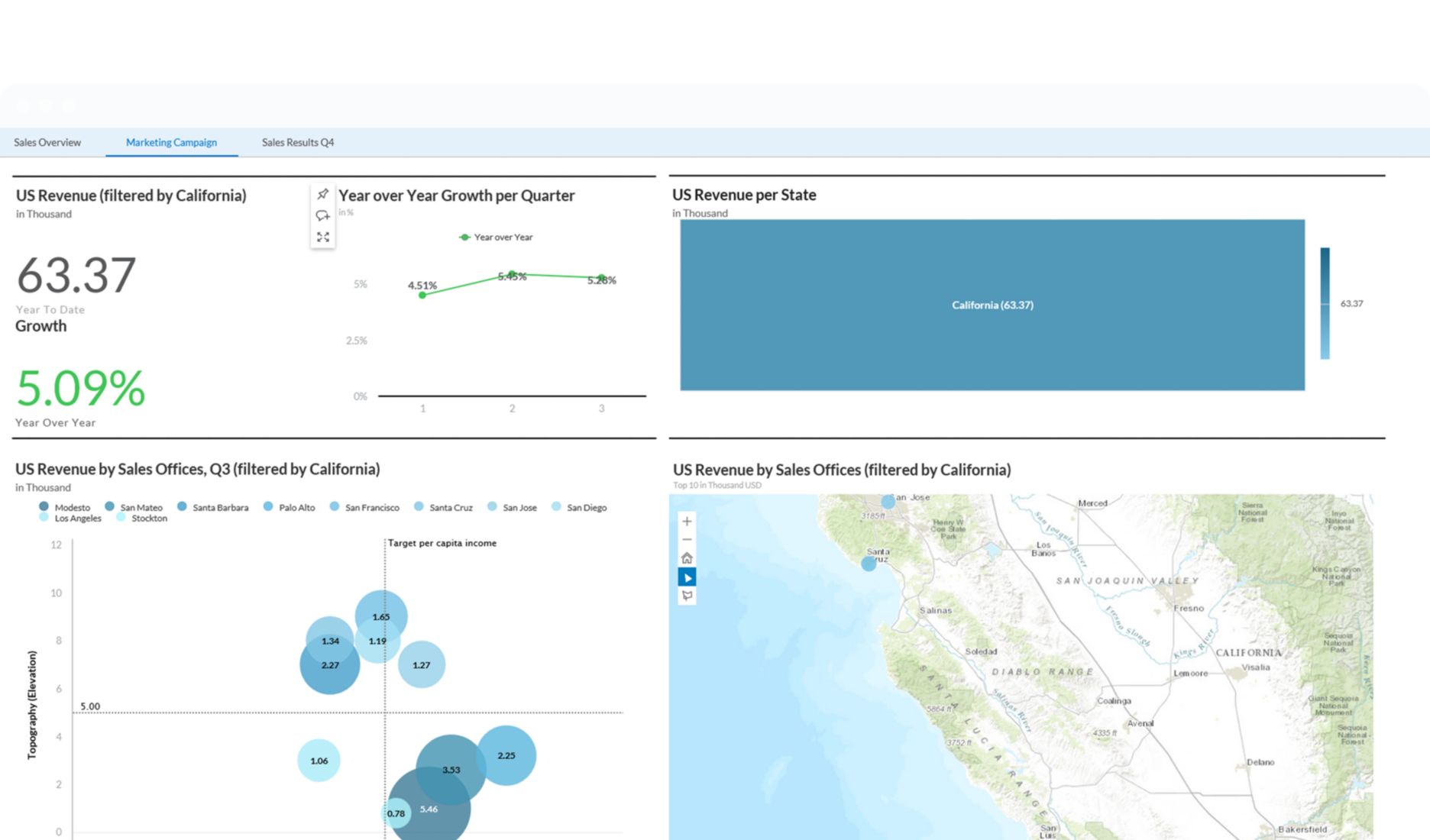Toggle Year over Year line legend
The image size is (1430, 840).
pos(496,237)
